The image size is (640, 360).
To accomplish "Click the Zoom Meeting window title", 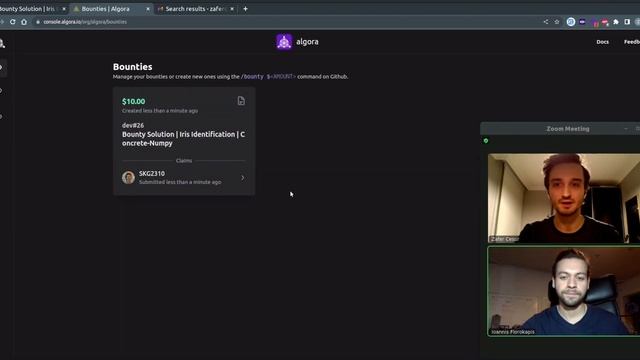I will click(x=568, y=129).
